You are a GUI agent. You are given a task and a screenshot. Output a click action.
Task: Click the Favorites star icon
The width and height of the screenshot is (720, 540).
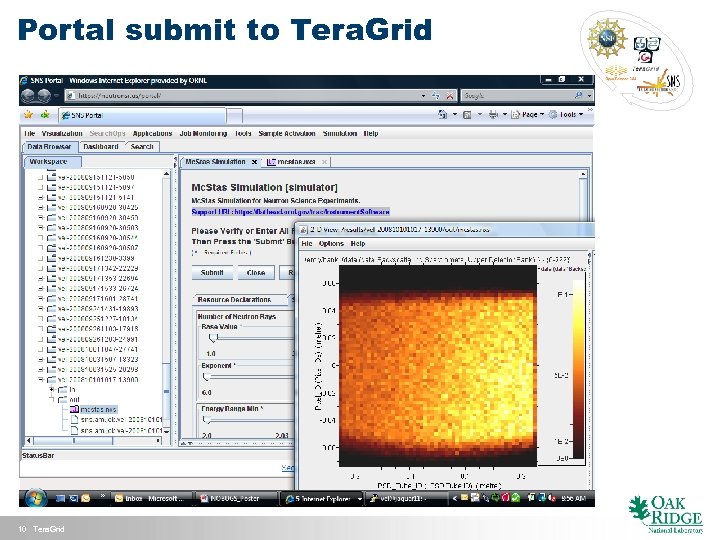28,114
